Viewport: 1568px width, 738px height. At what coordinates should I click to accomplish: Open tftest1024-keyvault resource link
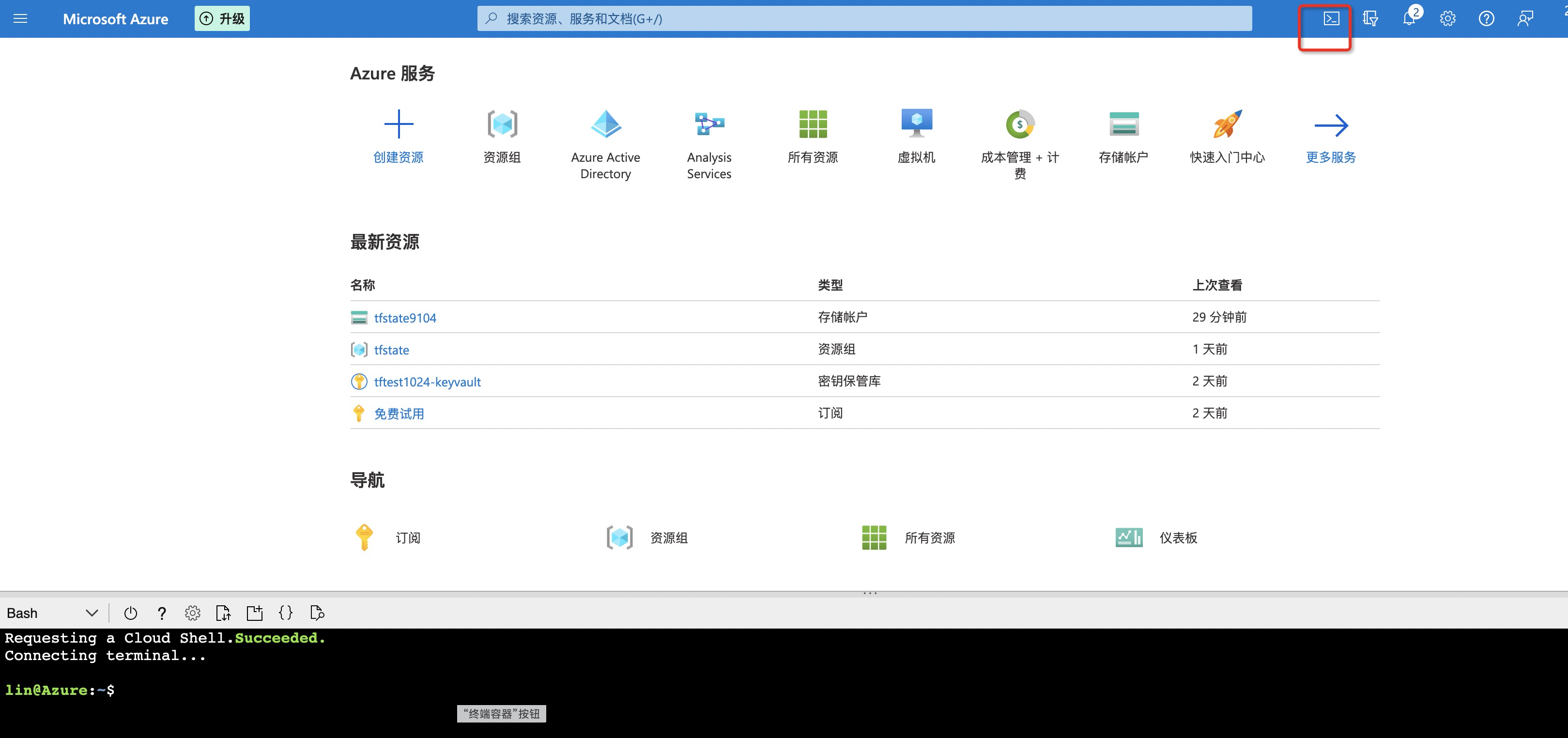(427, 382)
